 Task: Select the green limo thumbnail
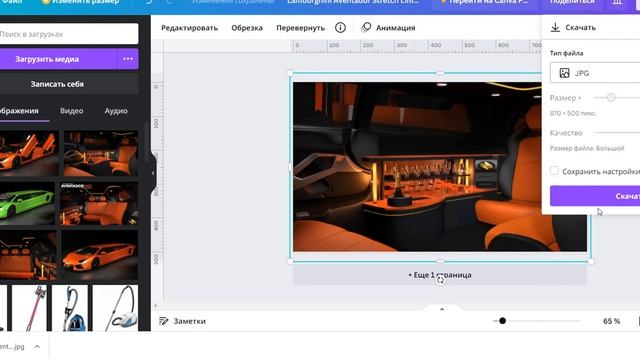point(27,203)
